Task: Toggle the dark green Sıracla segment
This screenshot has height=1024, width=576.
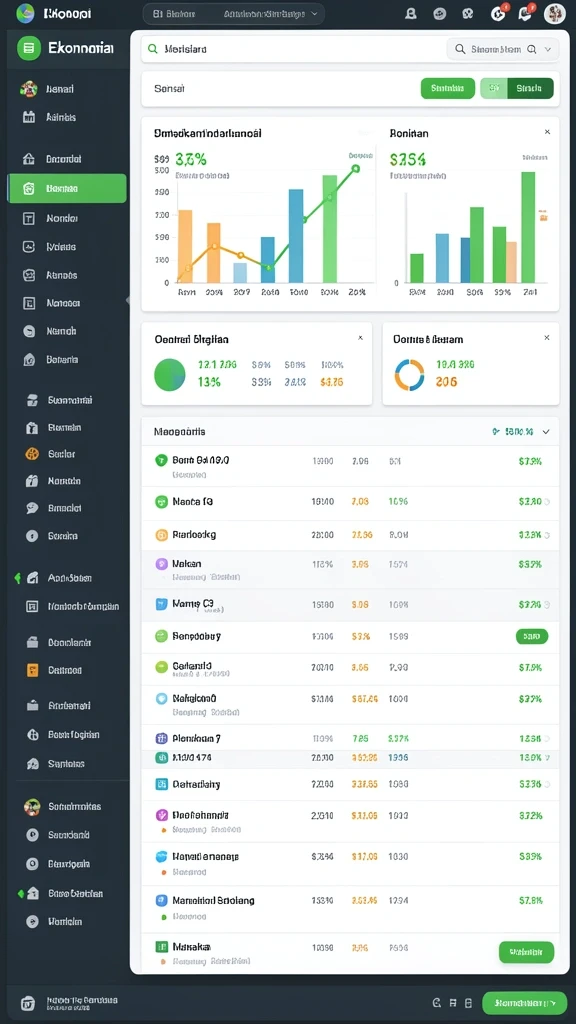Action: 530,88
